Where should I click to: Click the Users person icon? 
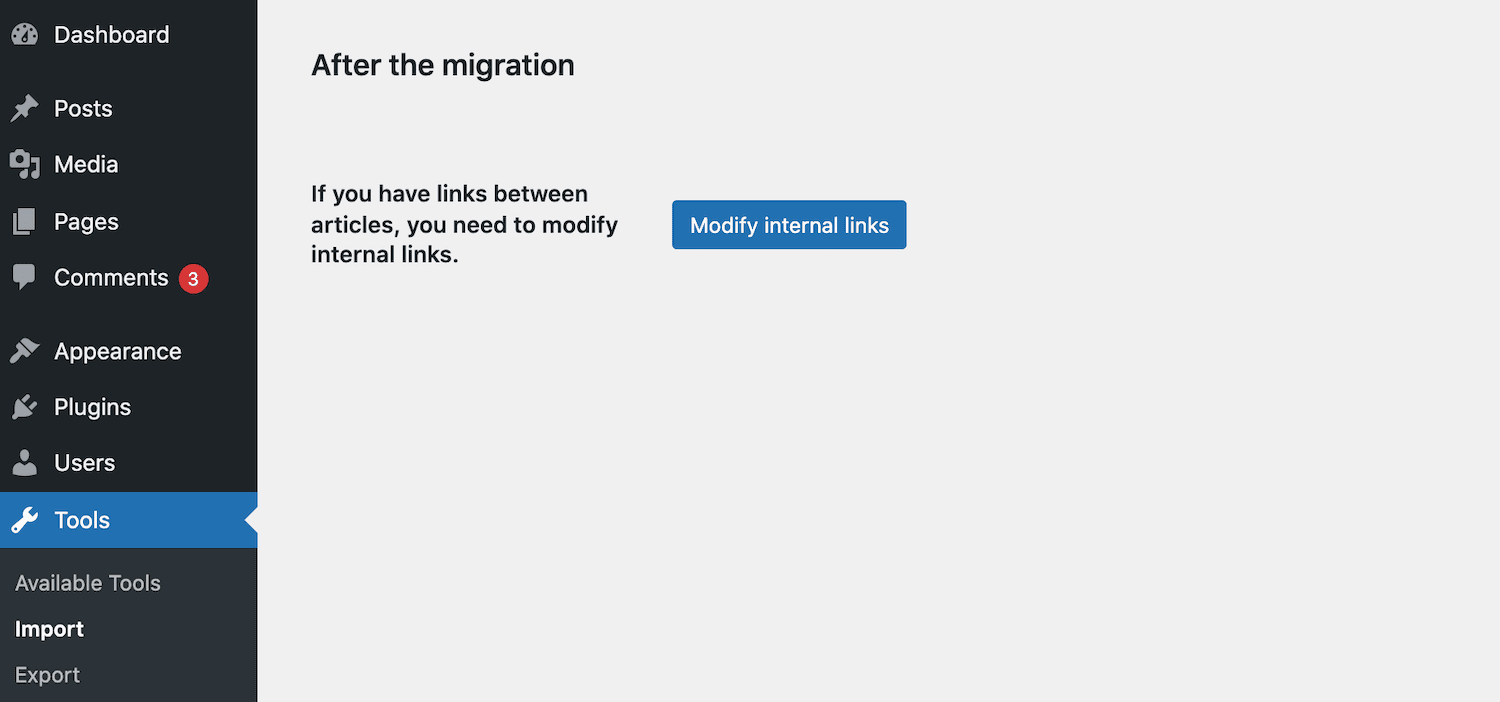(24, 463)
